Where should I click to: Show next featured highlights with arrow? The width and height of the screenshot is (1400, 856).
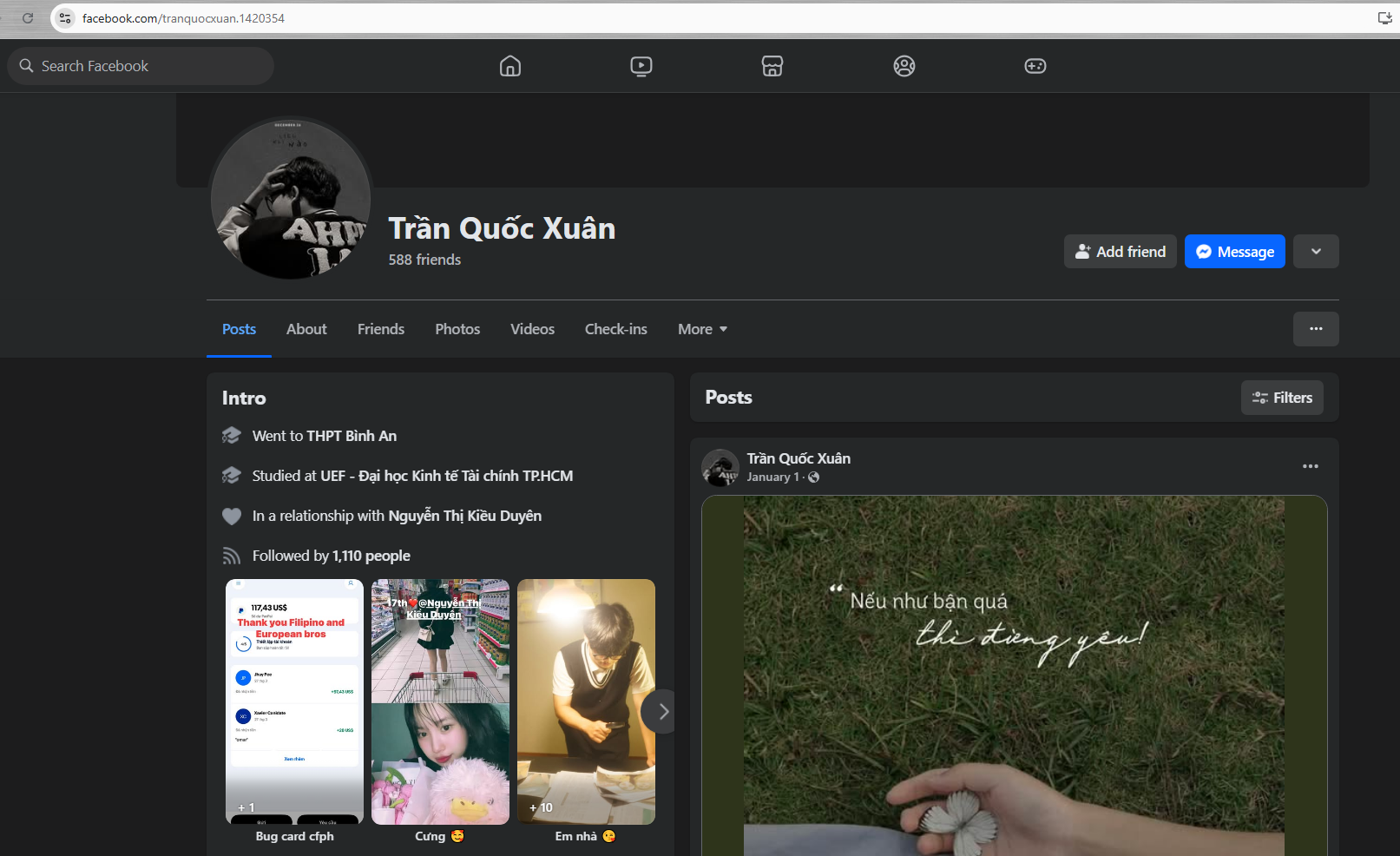click(662, 712)
